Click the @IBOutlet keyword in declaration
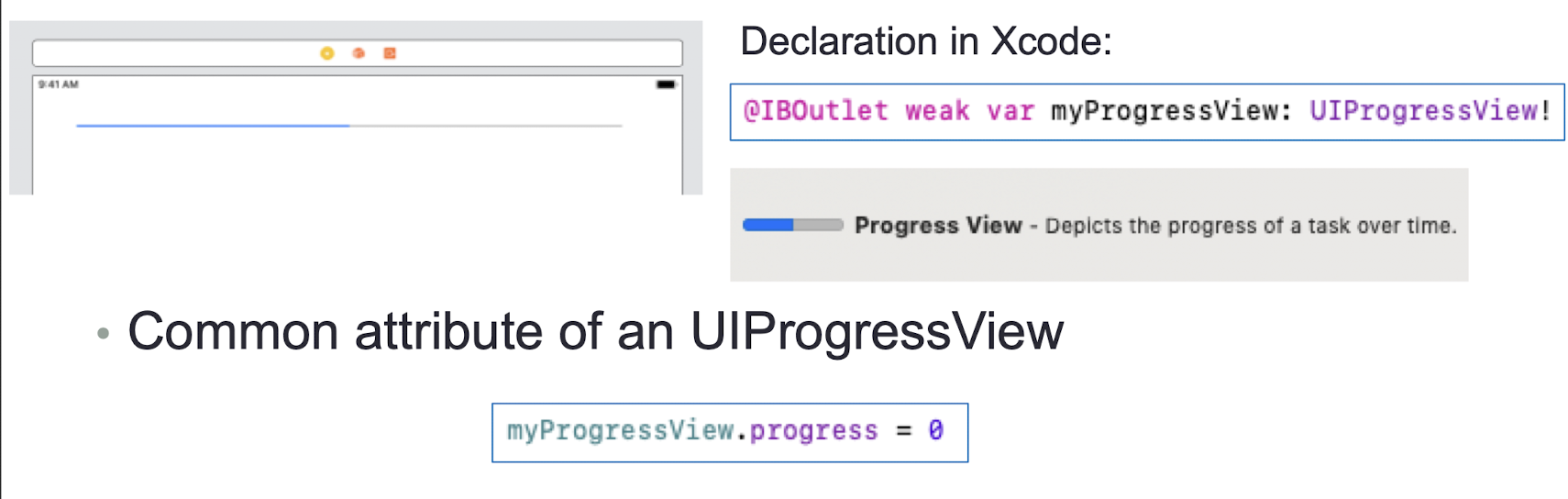This screenshot has width=1568, height=499. (815, 111)
